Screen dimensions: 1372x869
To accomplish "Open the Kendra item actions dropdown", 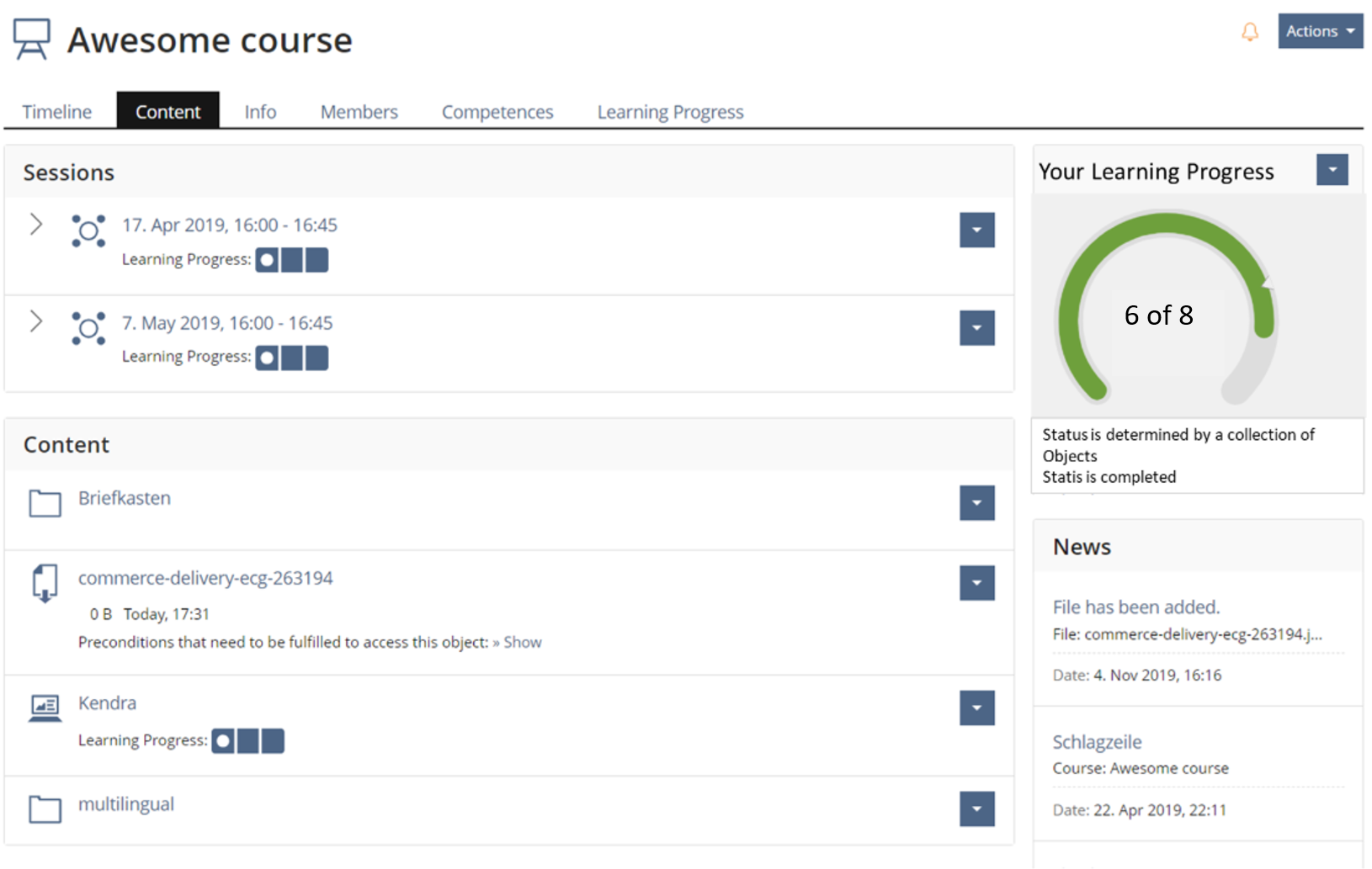I will [976, 707].
